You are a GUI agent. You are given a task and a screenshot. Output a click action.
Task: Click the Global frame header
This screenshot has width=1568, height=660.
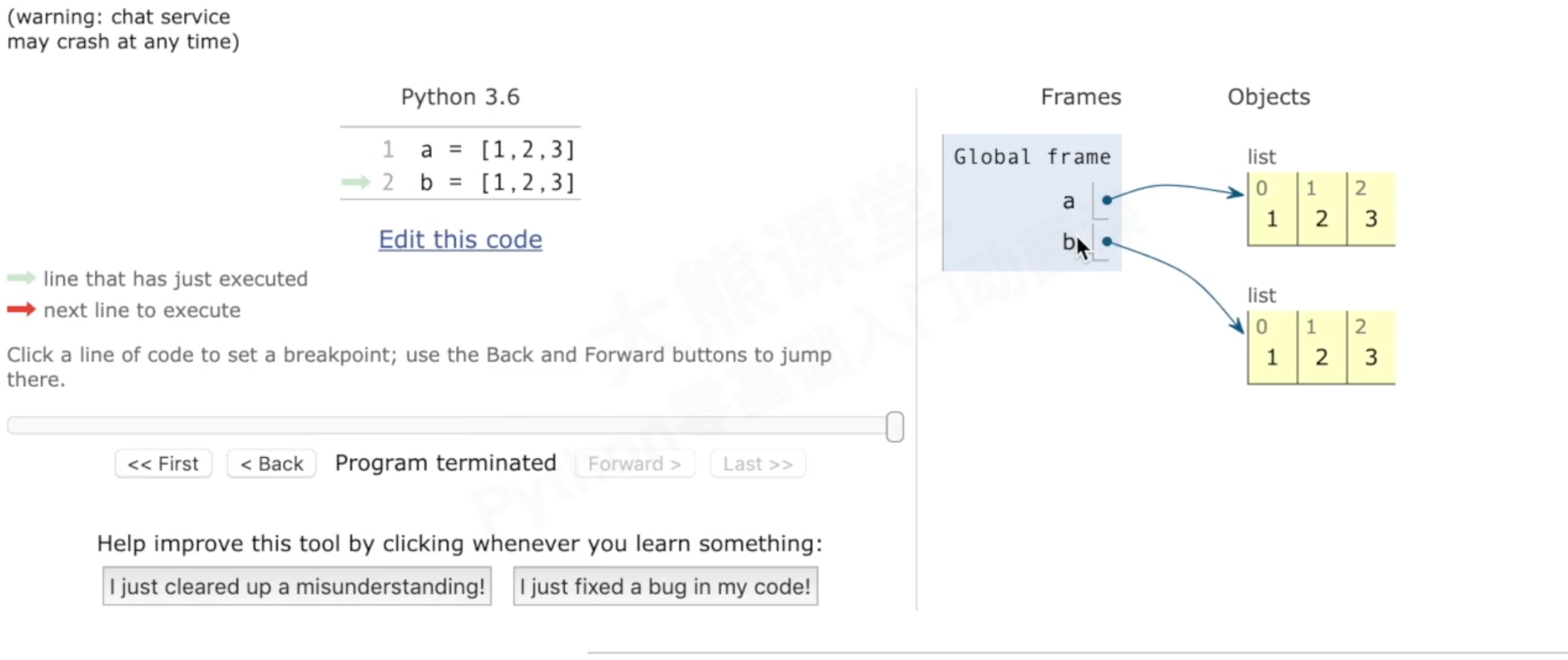tap(1031, 157)
